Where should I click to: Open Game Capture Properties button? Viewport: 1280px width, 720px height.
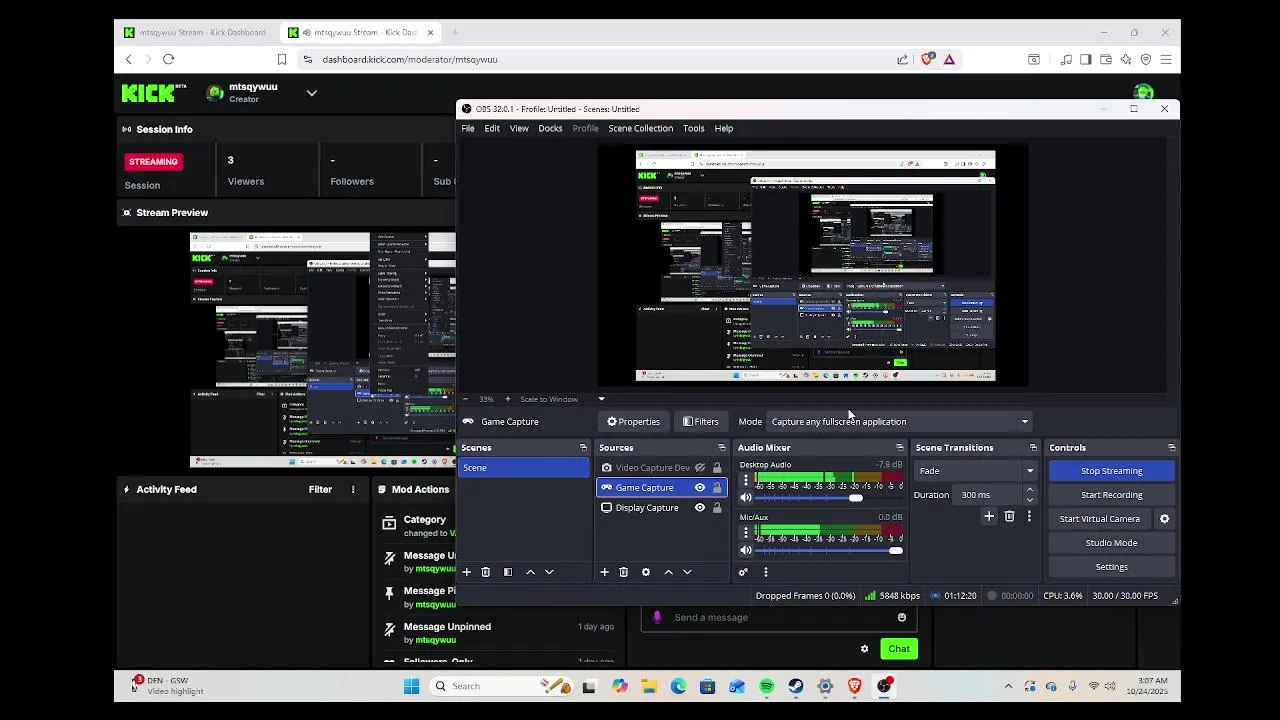pyautogui.click(x=633, y=422)
